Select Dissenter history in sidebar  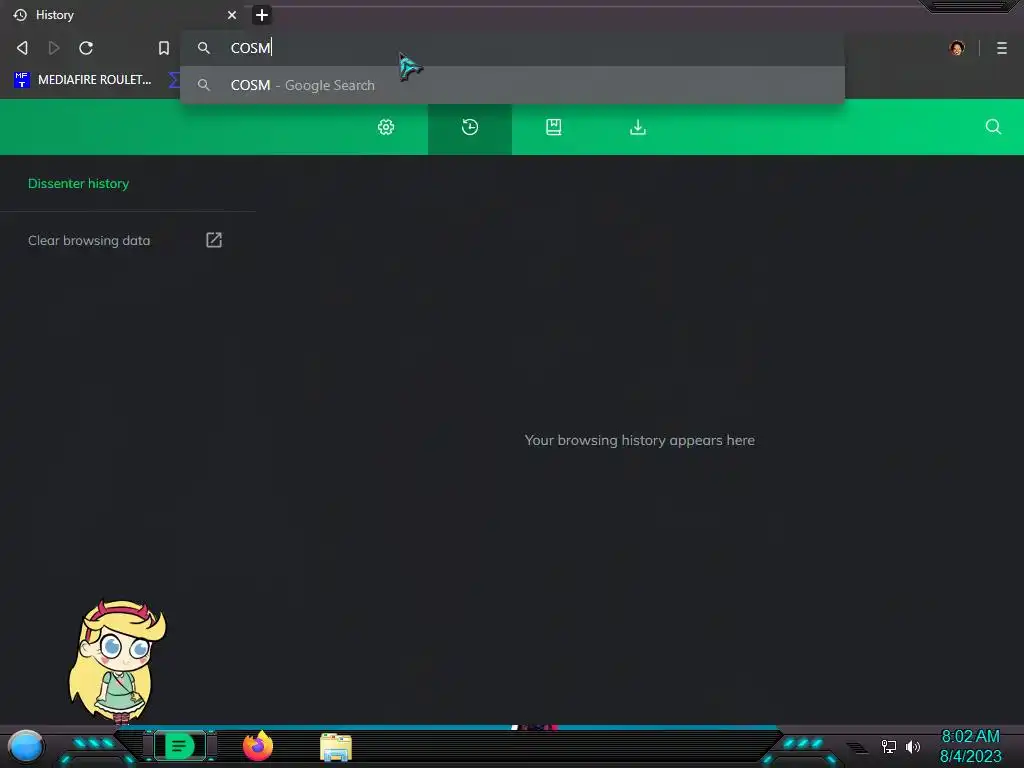pos(78,184)
